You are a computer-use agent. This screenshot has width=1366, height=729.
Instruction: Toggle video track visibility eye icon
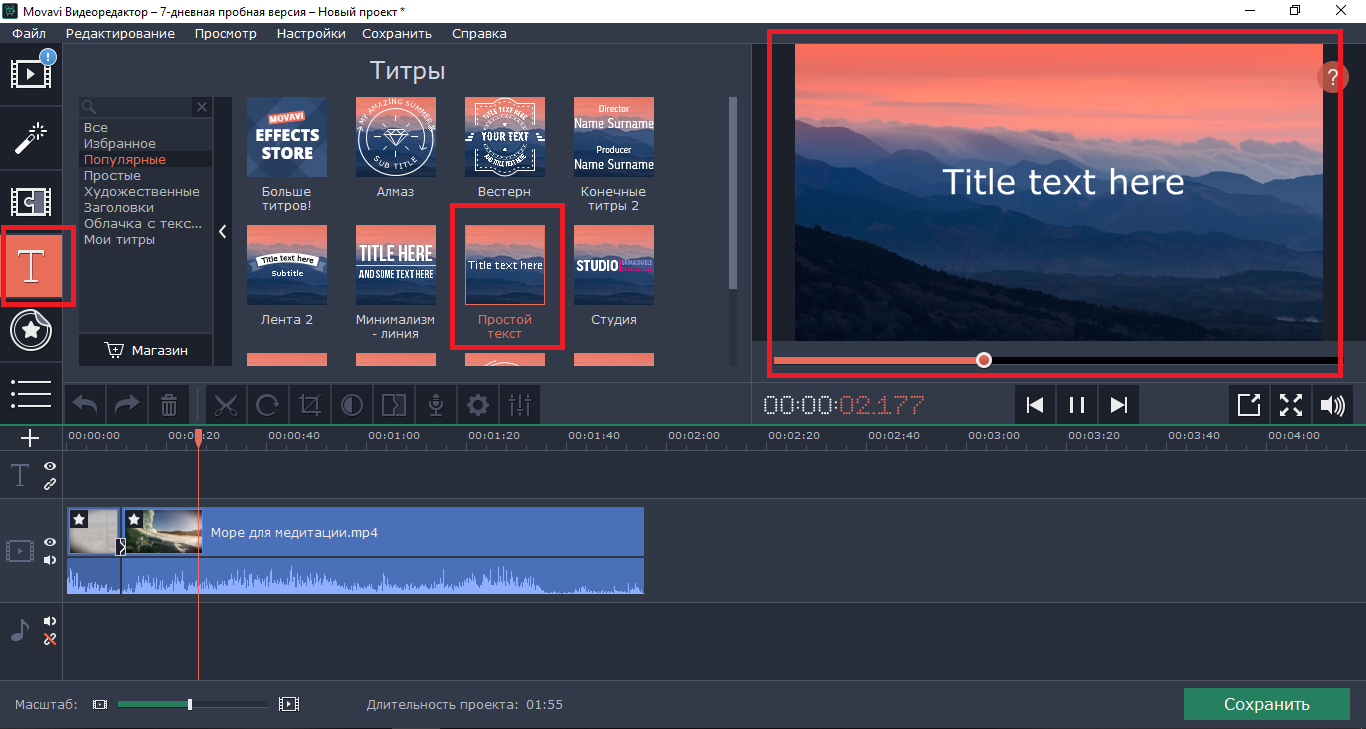point(50,542)
